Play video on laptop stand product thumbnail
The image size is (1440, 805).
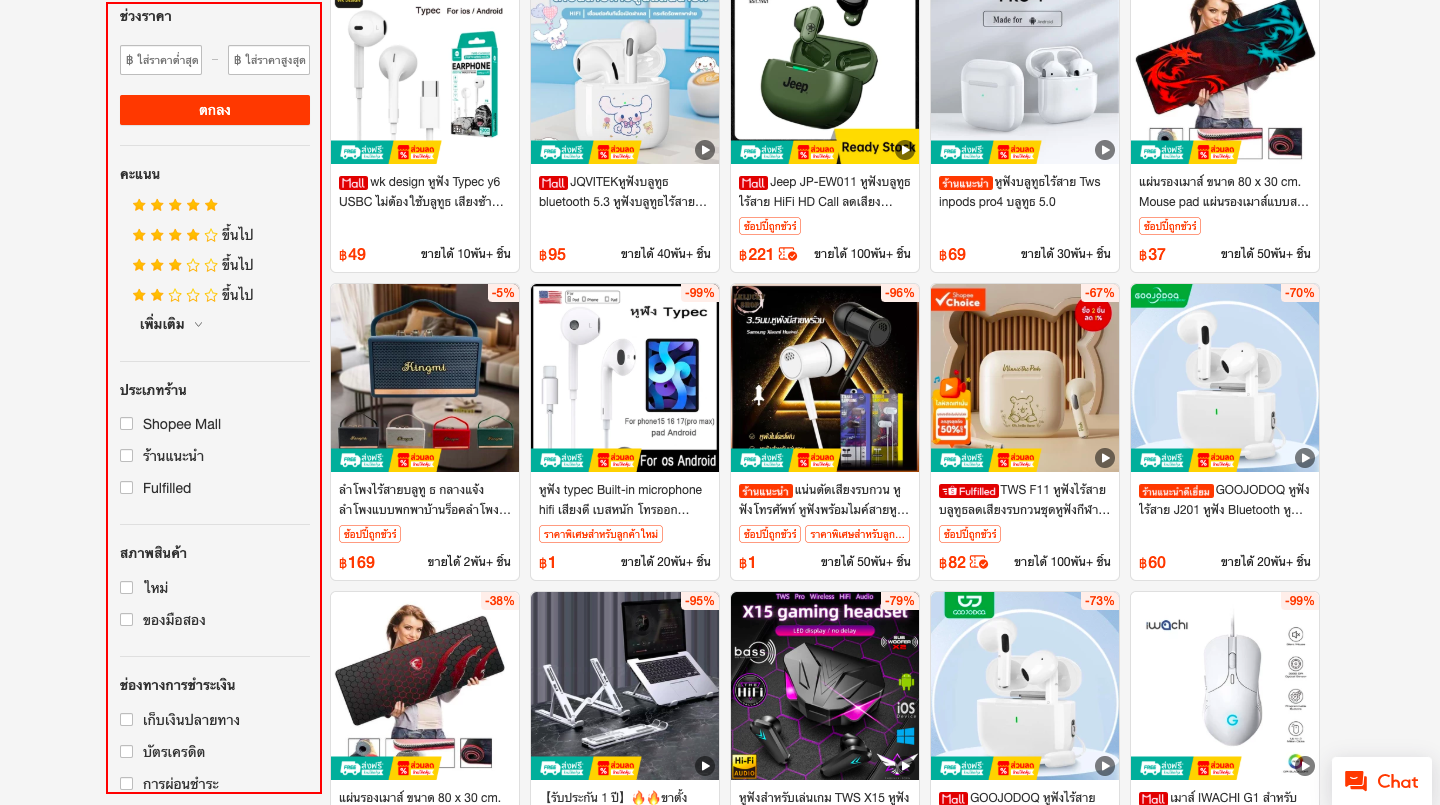click(705, 766)
